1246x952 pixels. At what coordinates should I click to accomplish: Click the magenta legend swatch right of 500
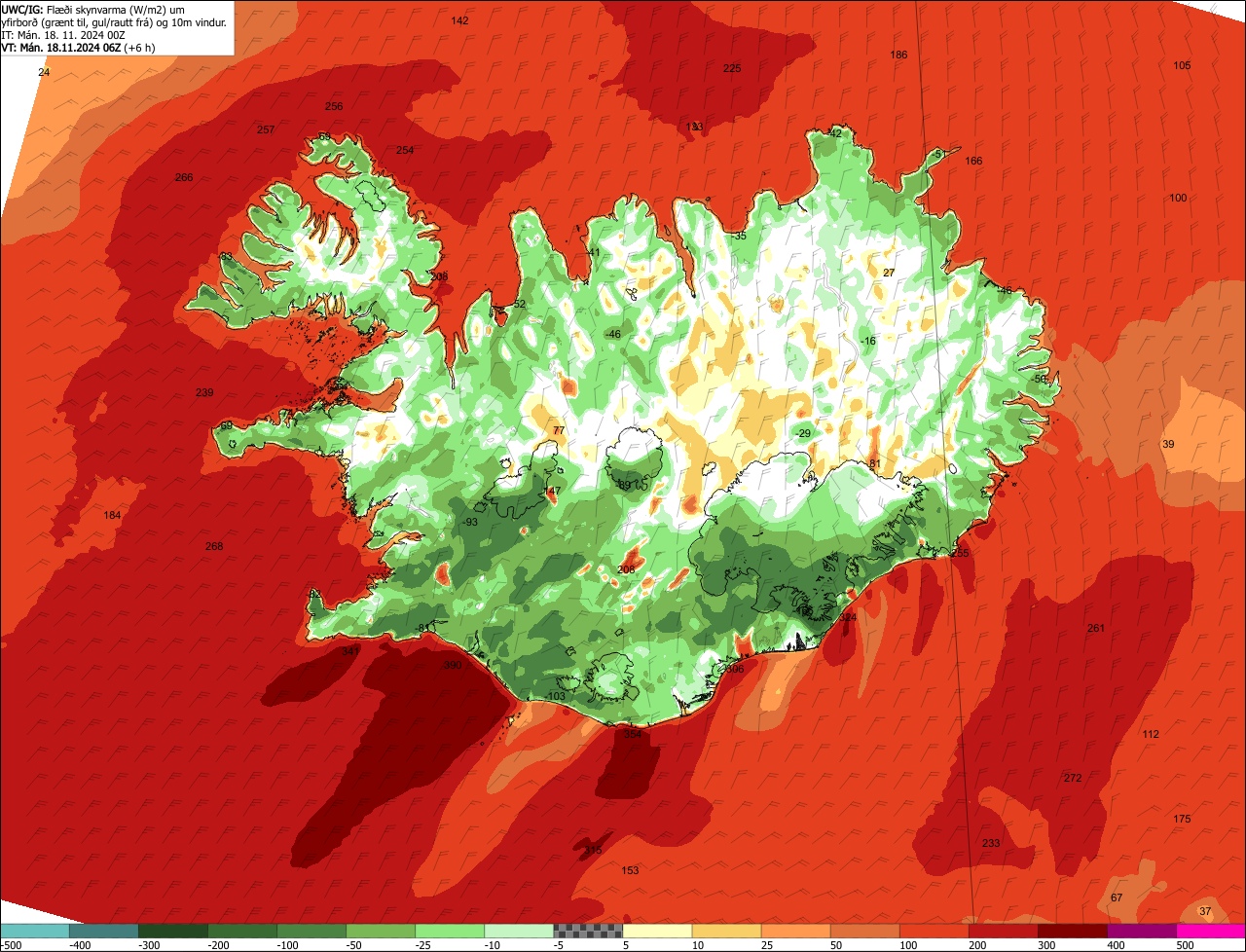(x=1212, y=931)
